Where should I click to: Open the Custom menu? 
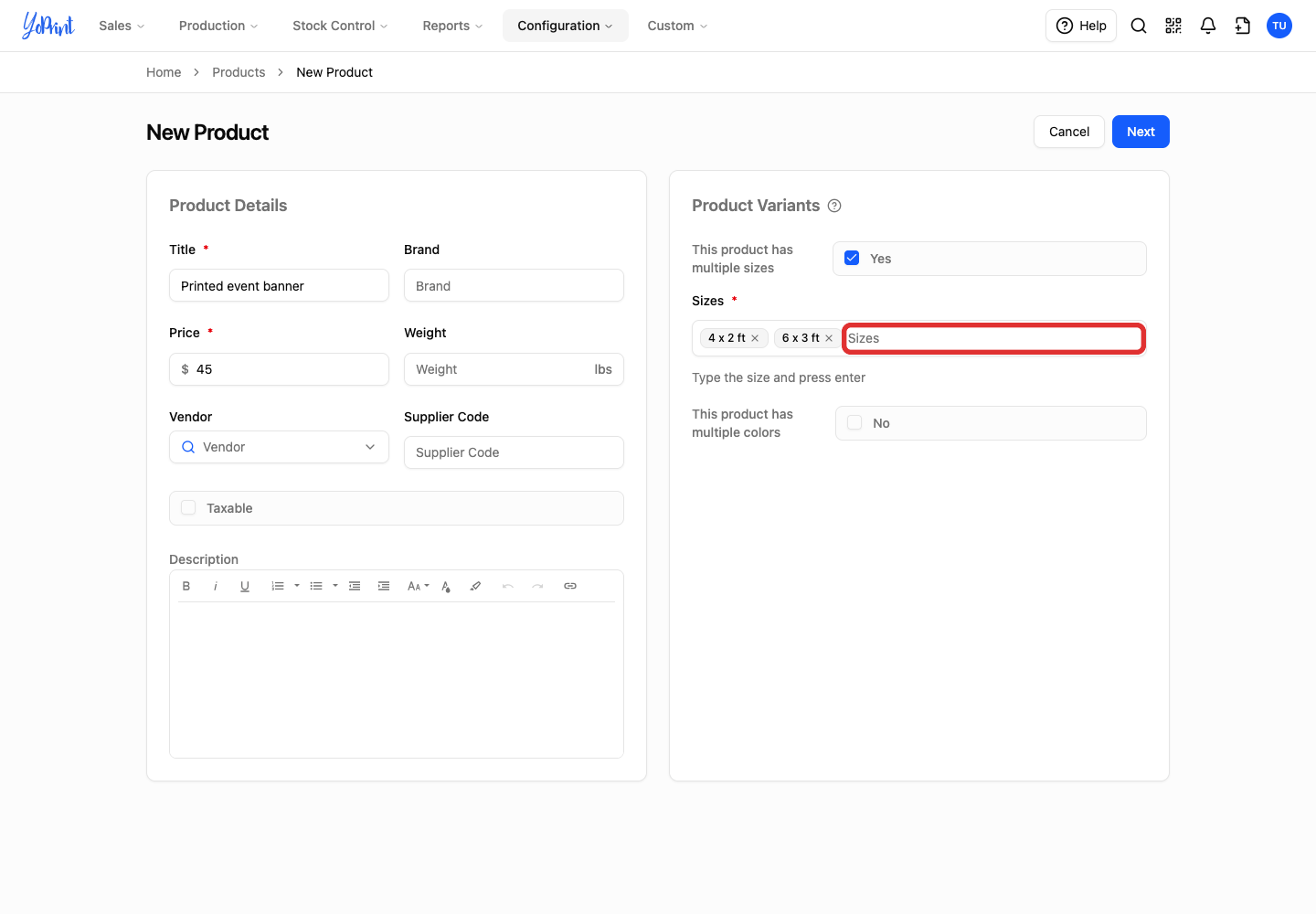click(x=677, y=26)
